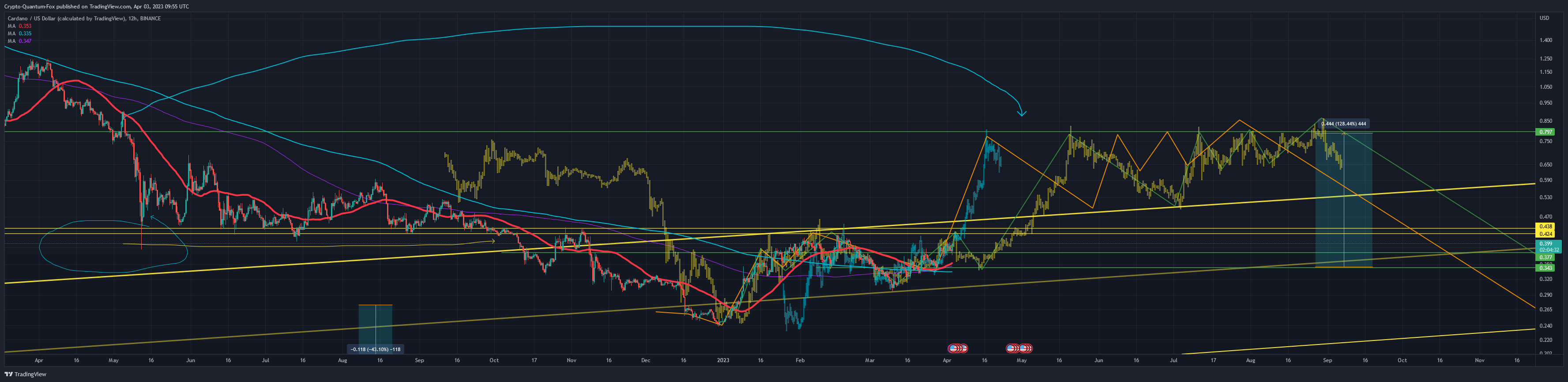Click the 1.400 price axis value
Image resolution: width=1568 pixels, height=382 pixels.
(x=1545, y=40)
